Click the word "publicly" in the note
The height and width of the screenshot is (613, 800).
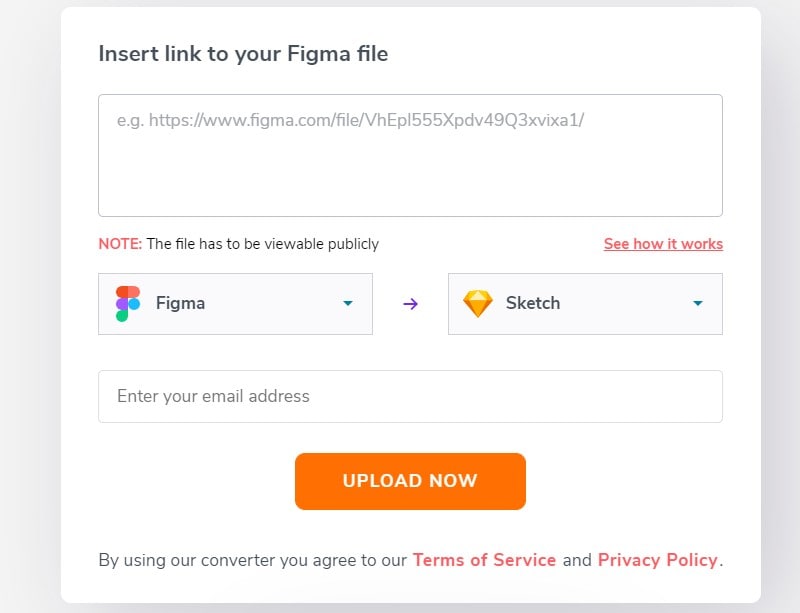point(351,244)
